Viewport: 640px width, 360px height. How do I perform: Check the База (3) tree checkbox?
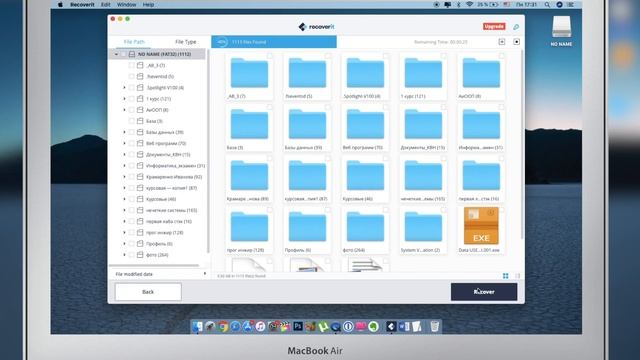click(131, 121)
